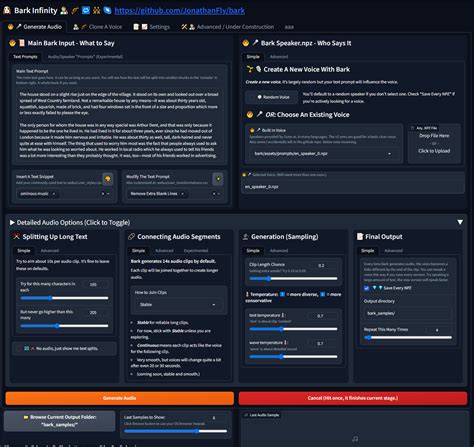Screen dimensions: 474x447
Task: Click the orange Generate Audio button
Action: 119,398
